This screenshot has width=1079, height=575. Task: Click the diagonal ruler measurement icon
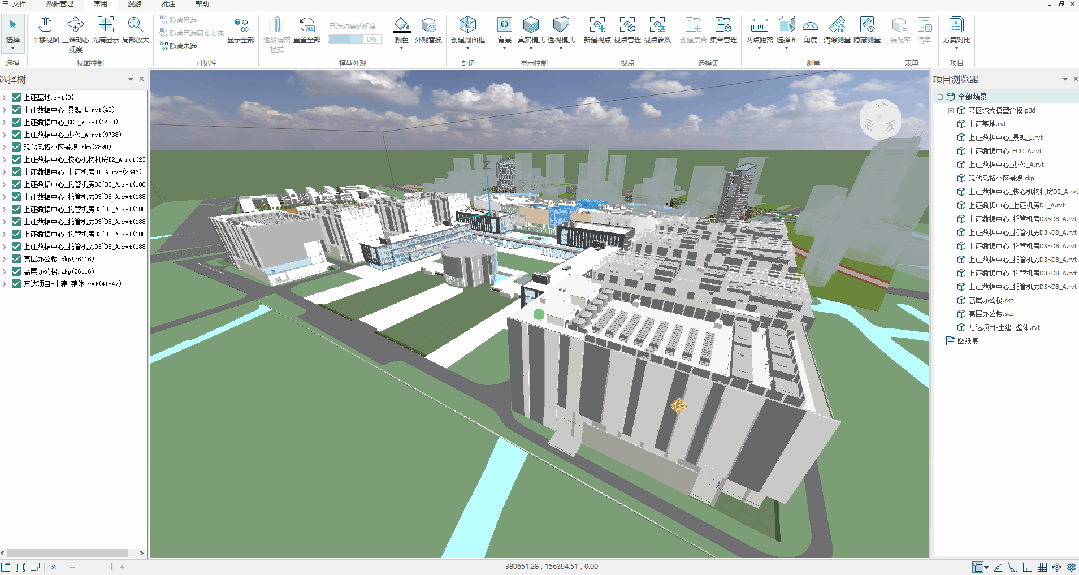coord(837,25)
